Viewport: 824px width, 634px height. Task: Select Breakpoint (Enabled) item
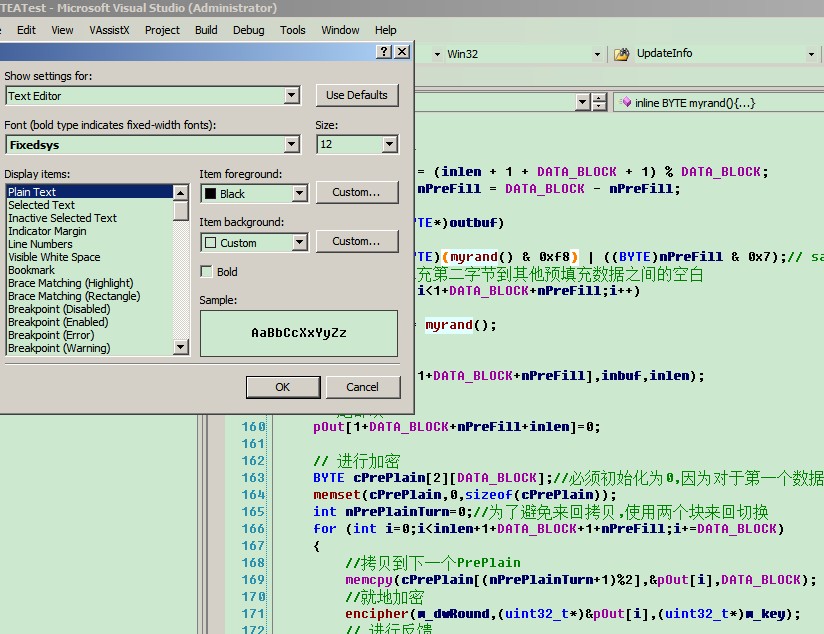89,322
